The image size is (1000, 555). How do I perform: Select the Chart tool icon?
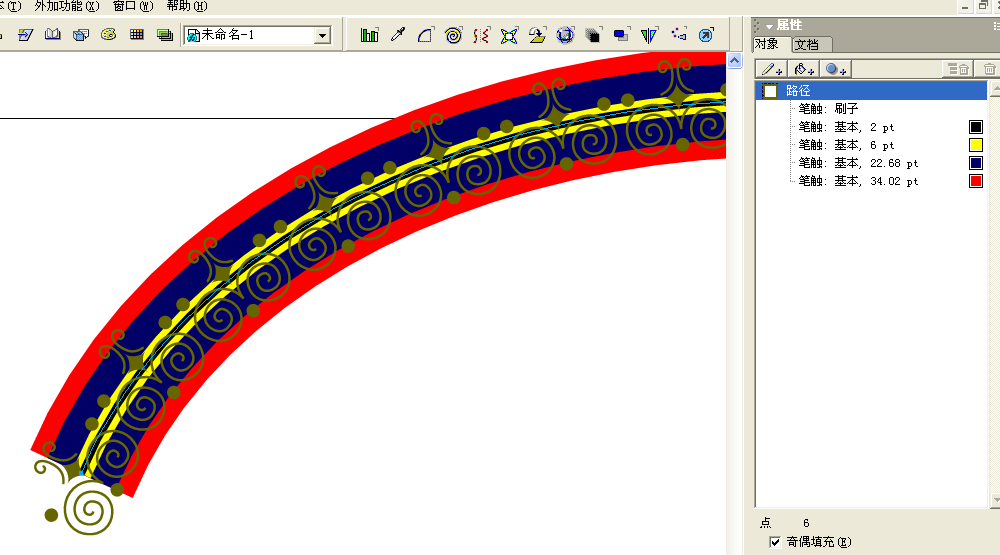click(x=369, y=35)
